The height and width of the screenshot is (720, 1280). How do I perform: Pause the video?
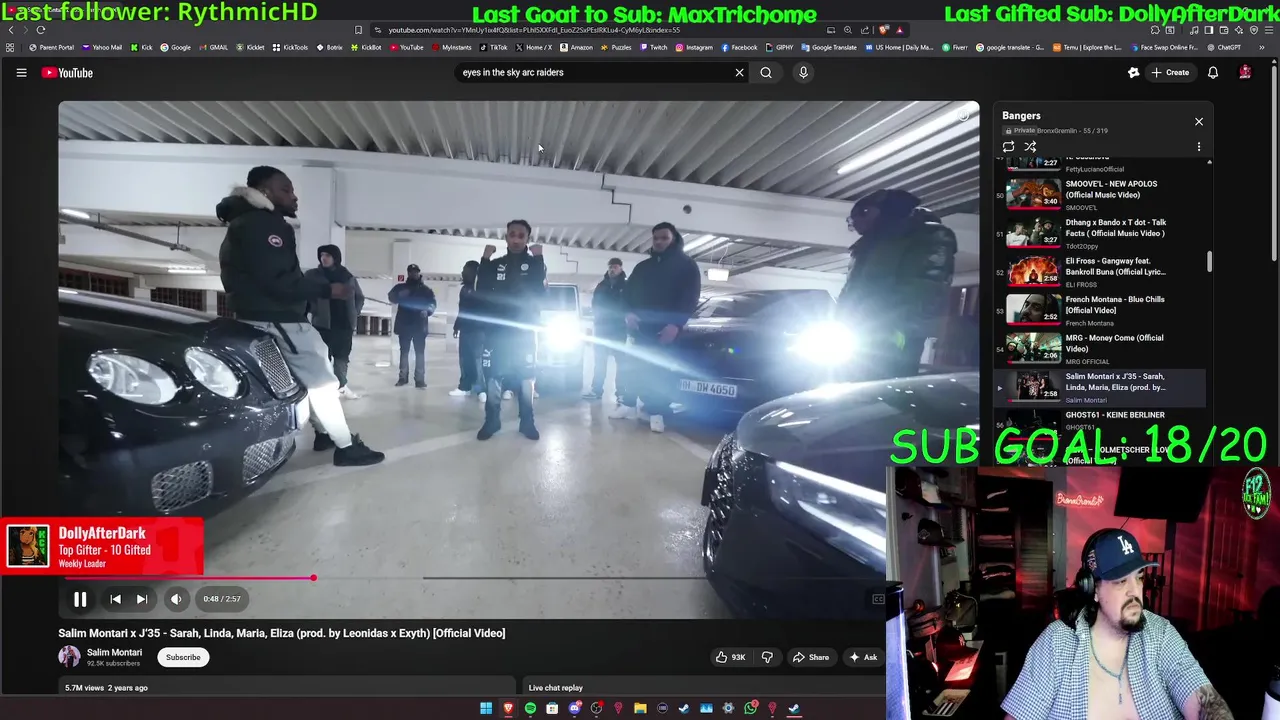[80, 599]
